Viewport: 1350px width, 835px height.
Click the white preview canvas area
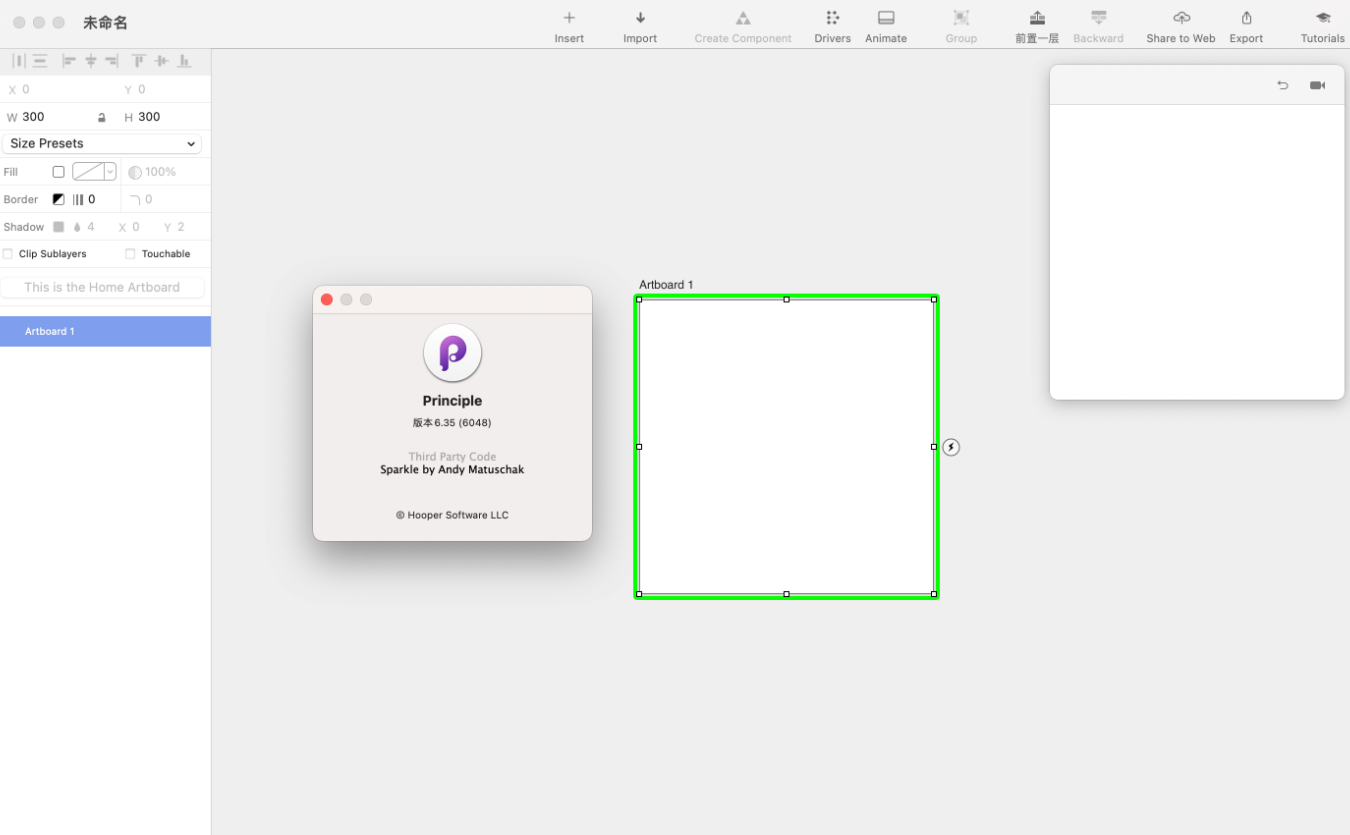(1197, 252)
